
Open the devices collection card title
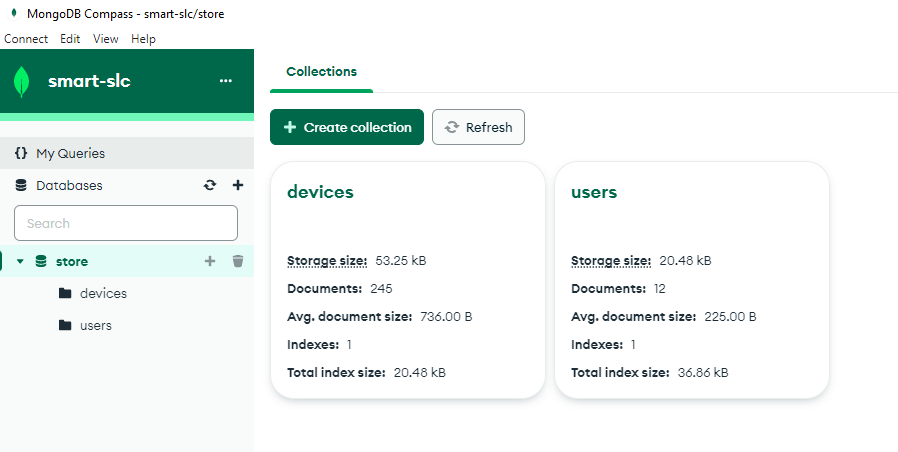(x=320, y=192)
